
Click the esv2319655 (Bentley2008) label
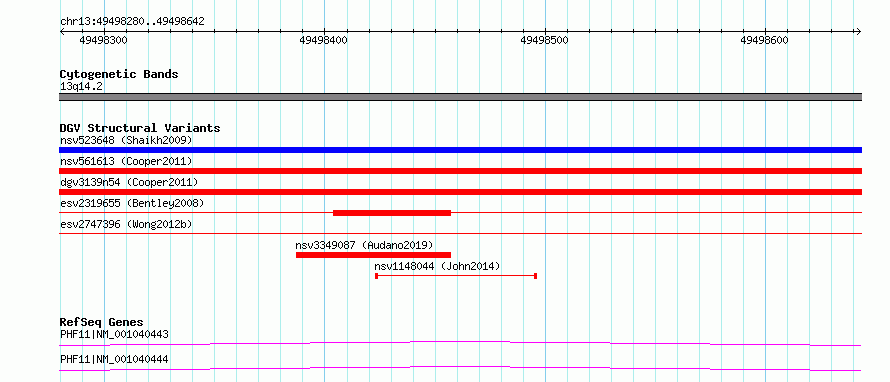pos(132,203)
